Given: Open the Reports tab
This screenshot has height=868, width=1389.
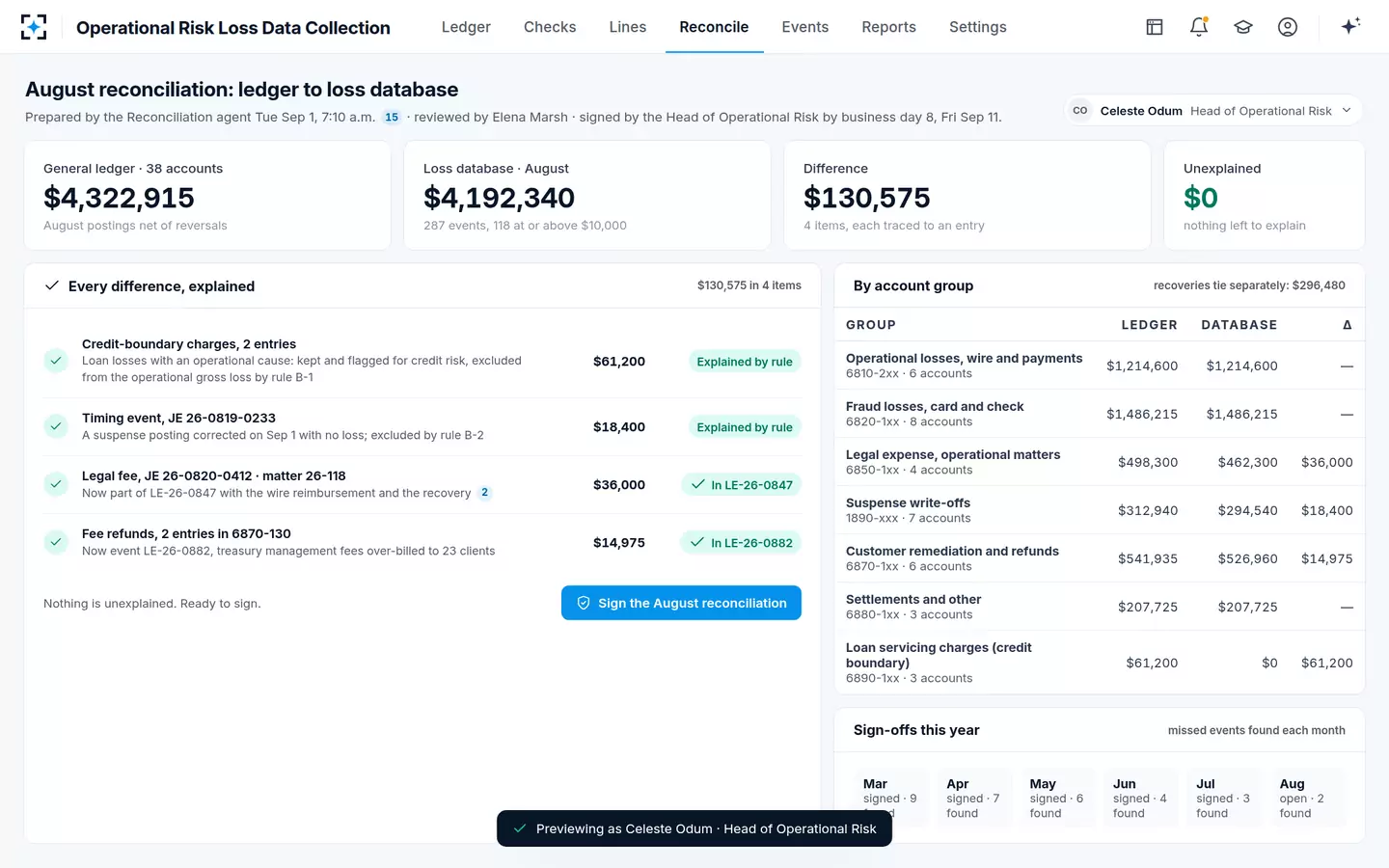Looking at the screenshot, I should (888, 27).
